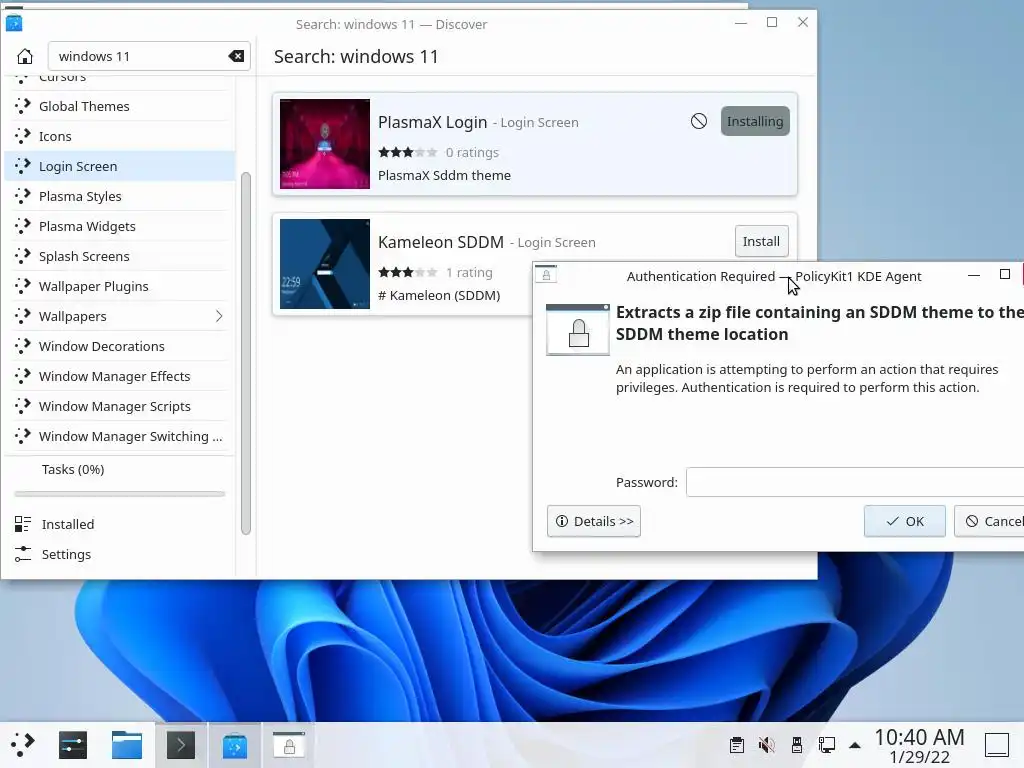Open System Settings from taskbar
The height and width of the screenshot is (768, 1024).
coord(72,744)
